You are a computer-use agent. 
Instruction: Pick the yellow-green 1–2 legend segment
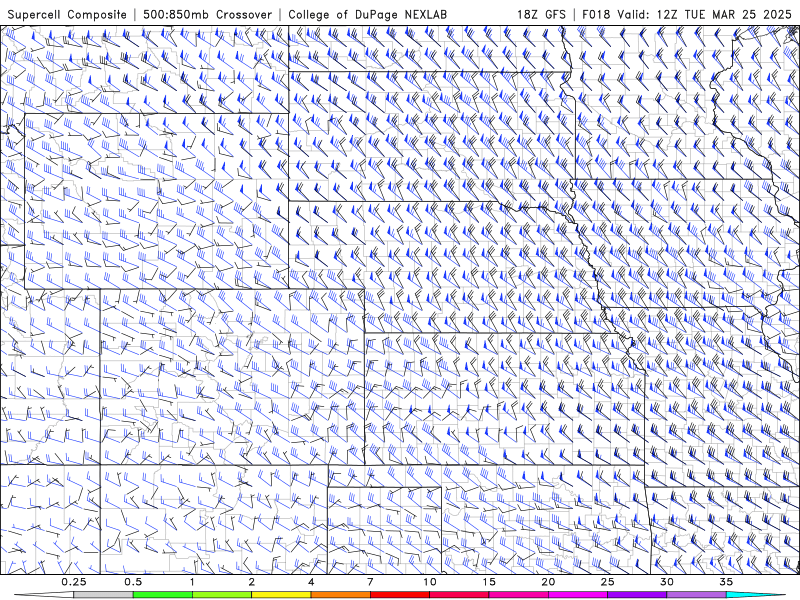pos(222,595)
